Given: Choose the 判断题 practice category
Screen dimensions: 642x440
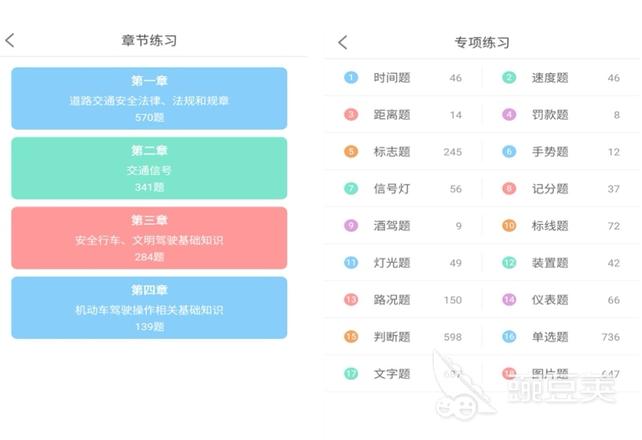Looking at the screenshot, I should point(403,336).
